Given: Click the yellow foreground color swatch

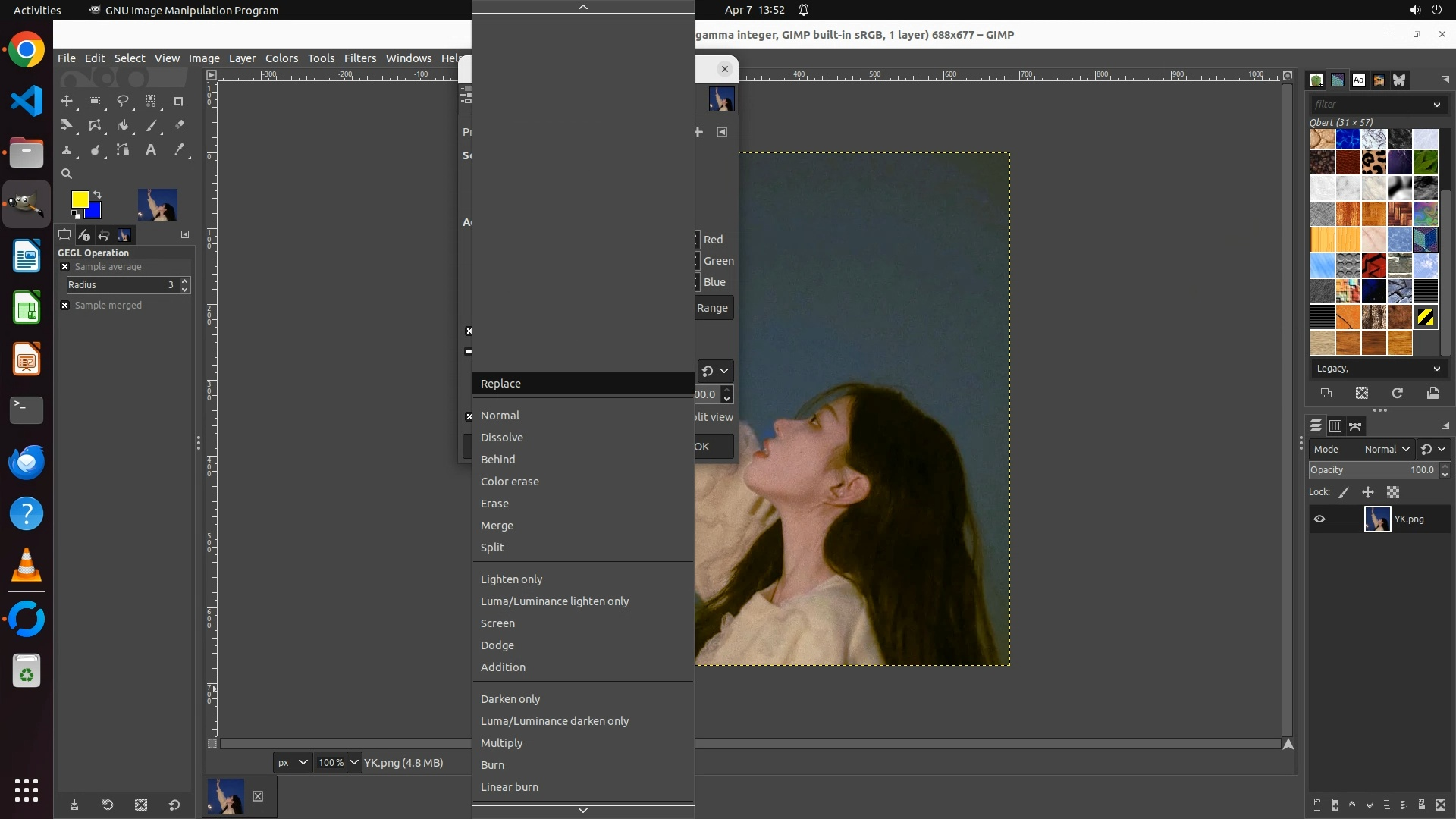Looking at the screenshot, I should [x=79, y=199].
